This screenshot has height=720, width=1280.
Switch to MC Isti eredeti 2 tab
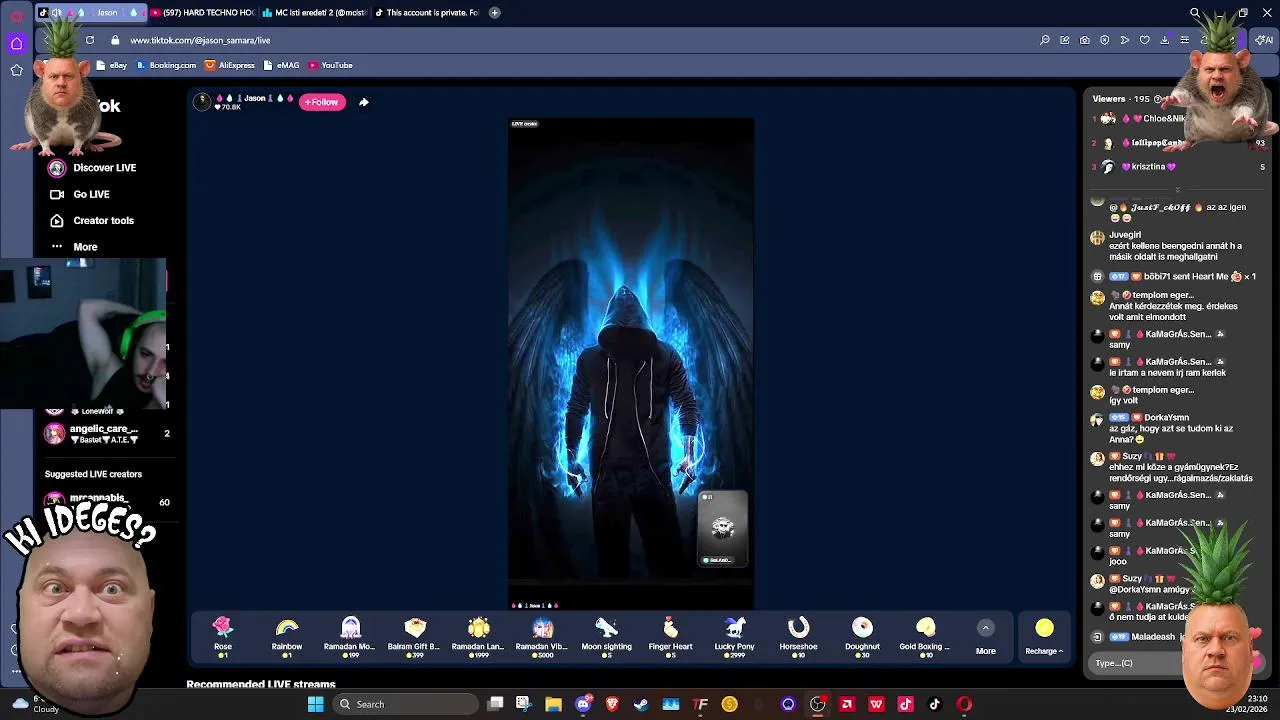coord(313,13)
